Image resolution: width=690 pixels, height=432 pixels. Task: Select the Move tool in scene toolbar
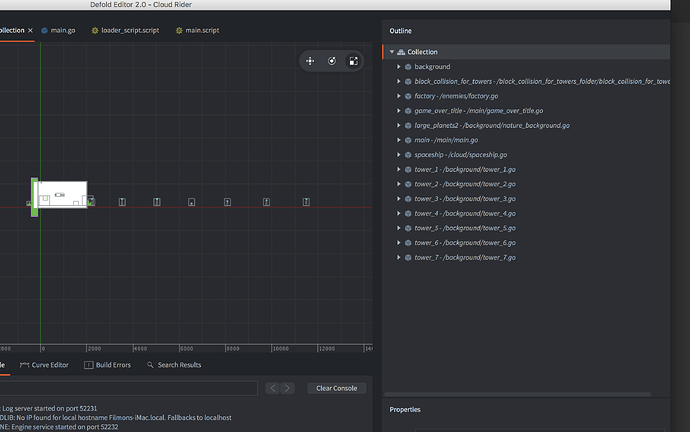310,61
